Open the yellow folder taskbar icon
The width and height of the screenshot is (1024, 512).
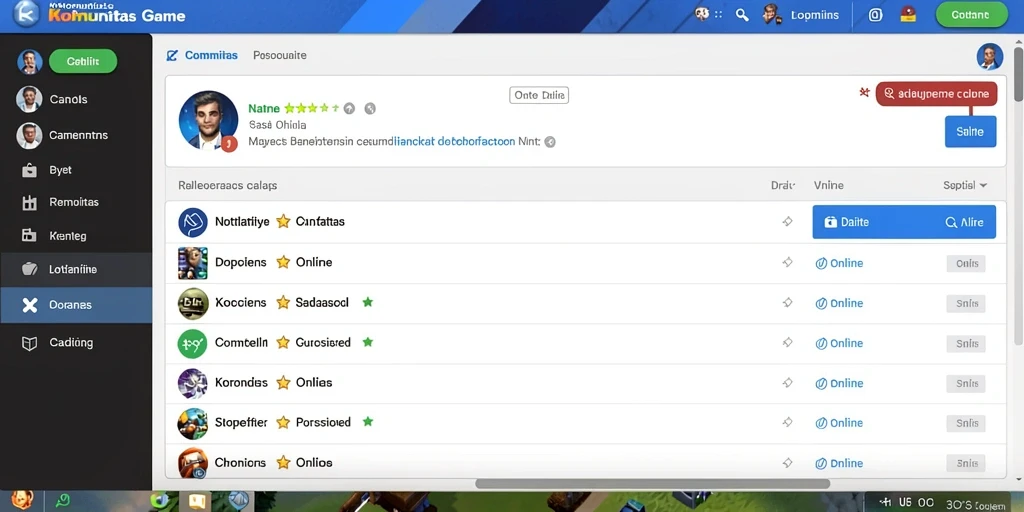[197, 502]
